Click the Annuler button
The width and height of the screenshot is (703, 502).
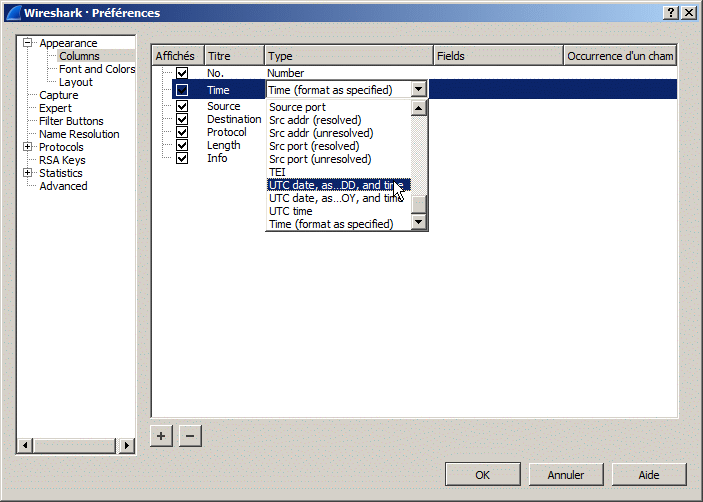pyautogui.click(x=565, y=474)
